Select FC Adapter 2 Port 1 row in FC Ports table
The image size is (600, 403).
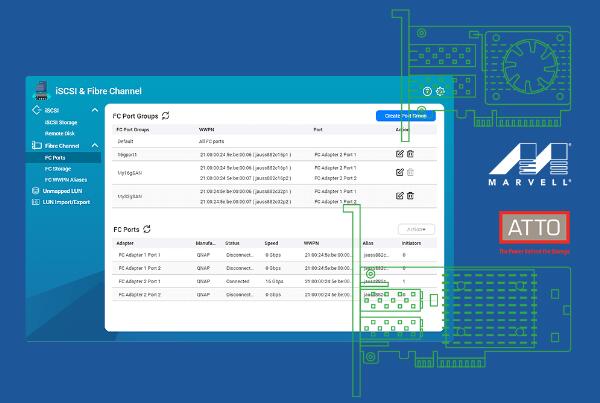click(274, 281)
